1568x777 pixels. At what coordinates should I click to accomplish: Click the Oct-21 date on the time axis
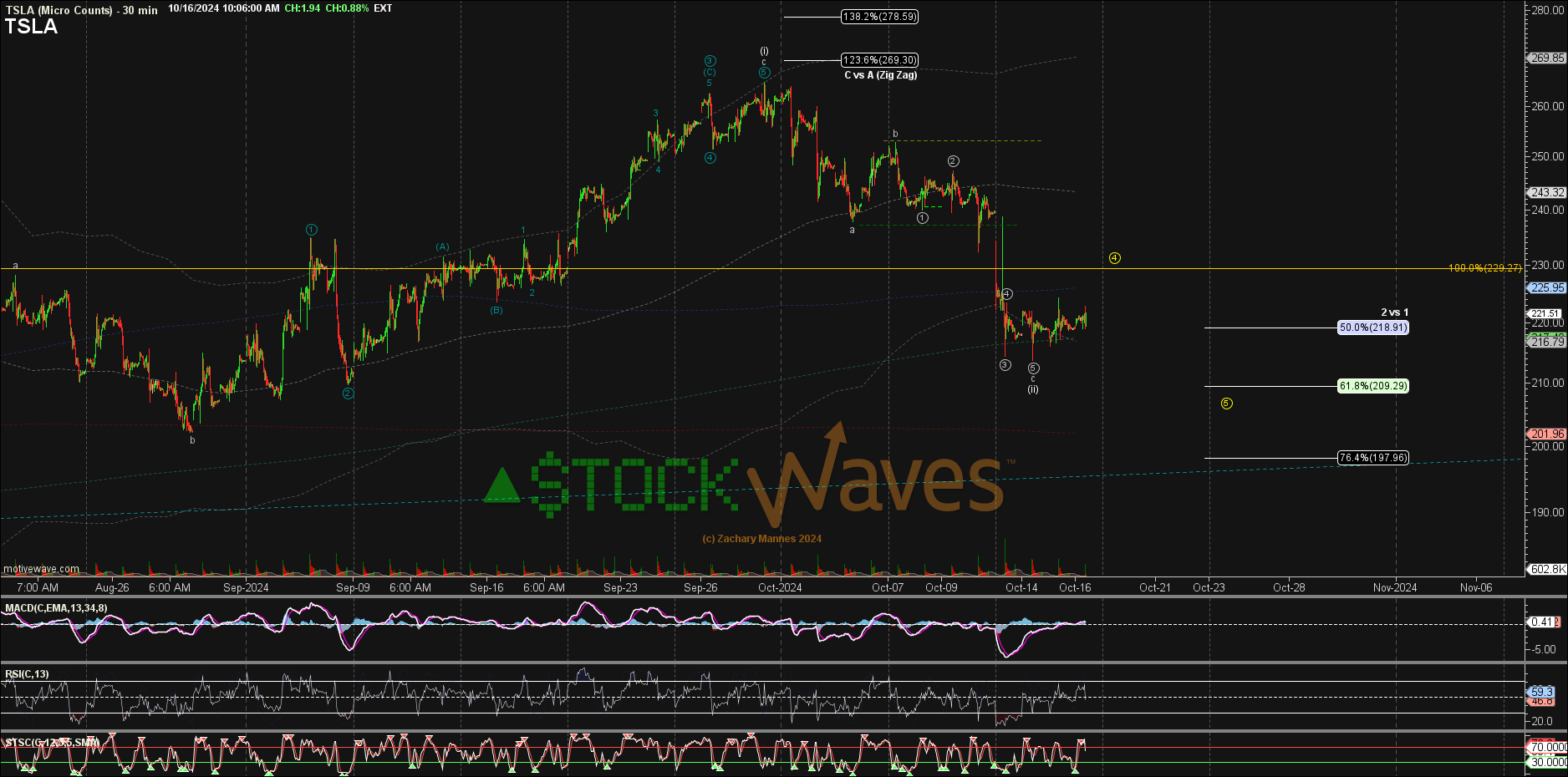pos(1155,587)
